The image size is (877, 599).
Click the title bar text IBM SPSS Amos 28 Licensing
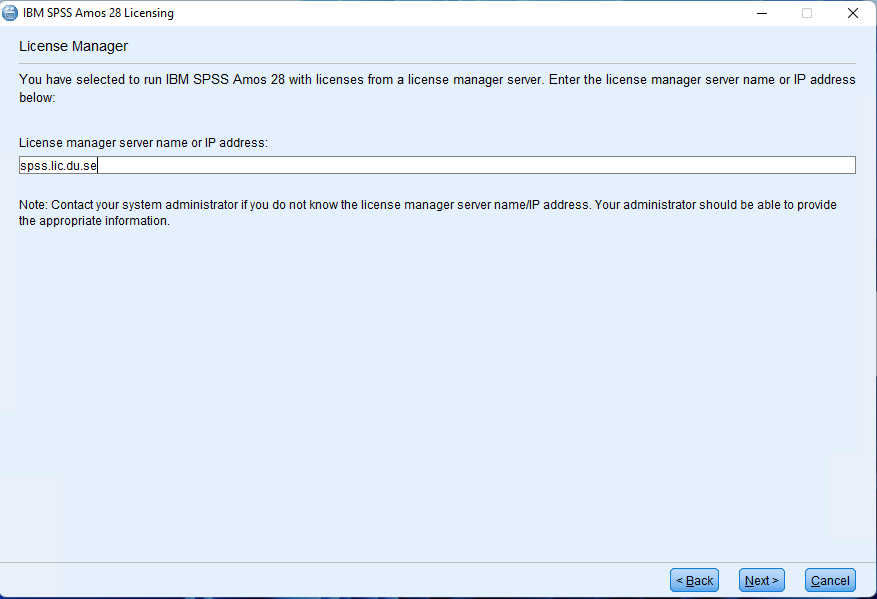tap(99, 13)
